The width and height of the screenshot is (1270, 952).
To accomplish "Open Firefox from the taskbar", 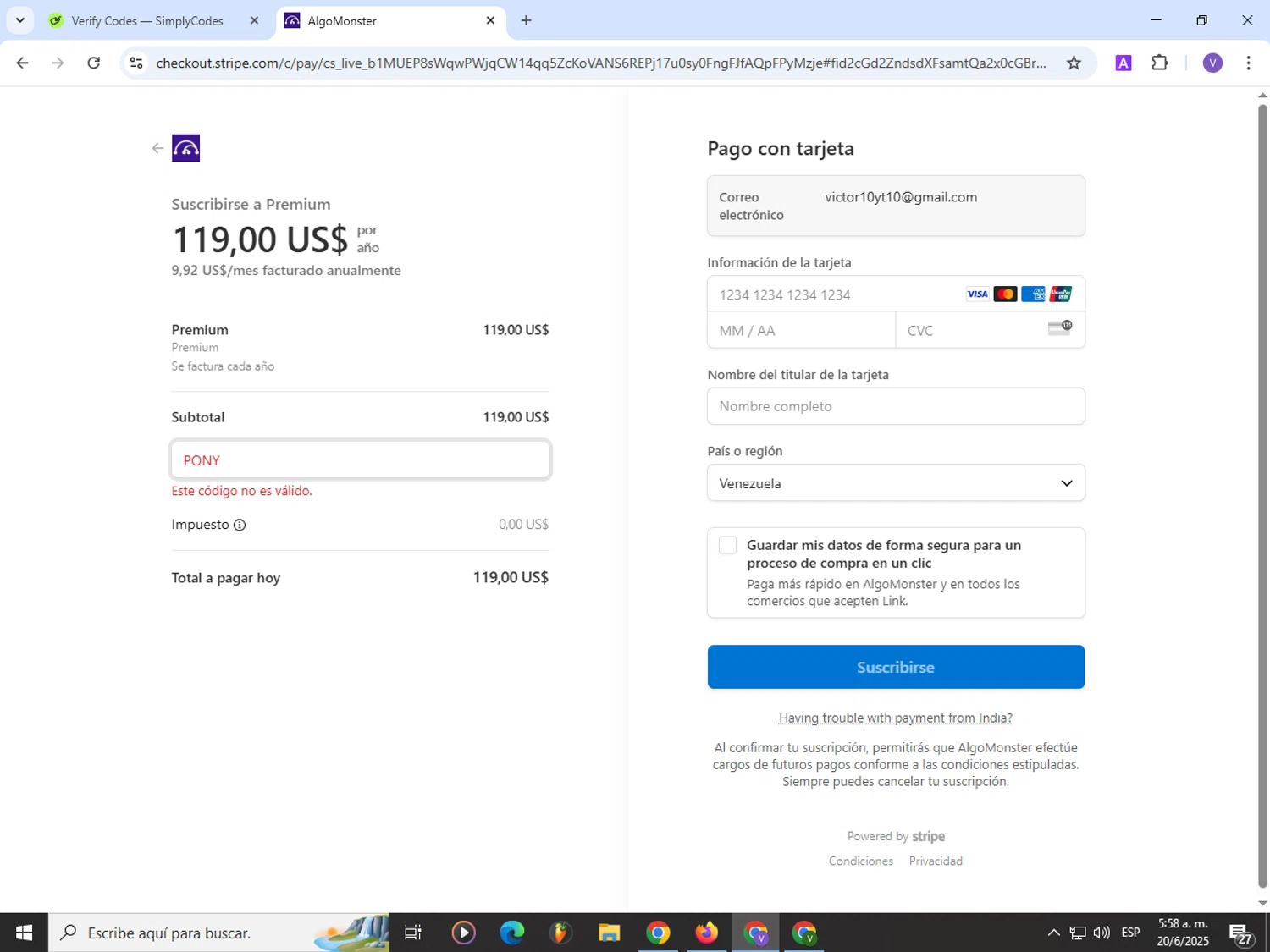I will click(x=706, y=933).
